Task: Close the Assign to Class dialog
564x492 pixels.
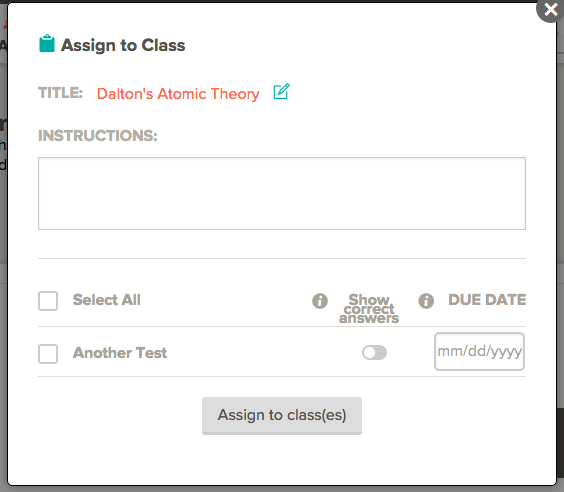Action: click(x=550, y=10)
